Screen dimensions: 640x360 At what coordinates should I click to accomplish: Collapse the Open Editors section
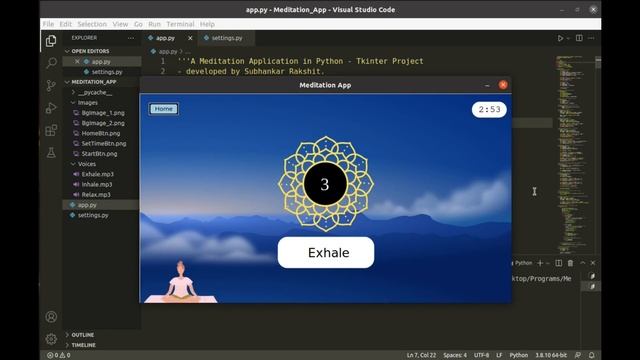[x=67, y=51]
